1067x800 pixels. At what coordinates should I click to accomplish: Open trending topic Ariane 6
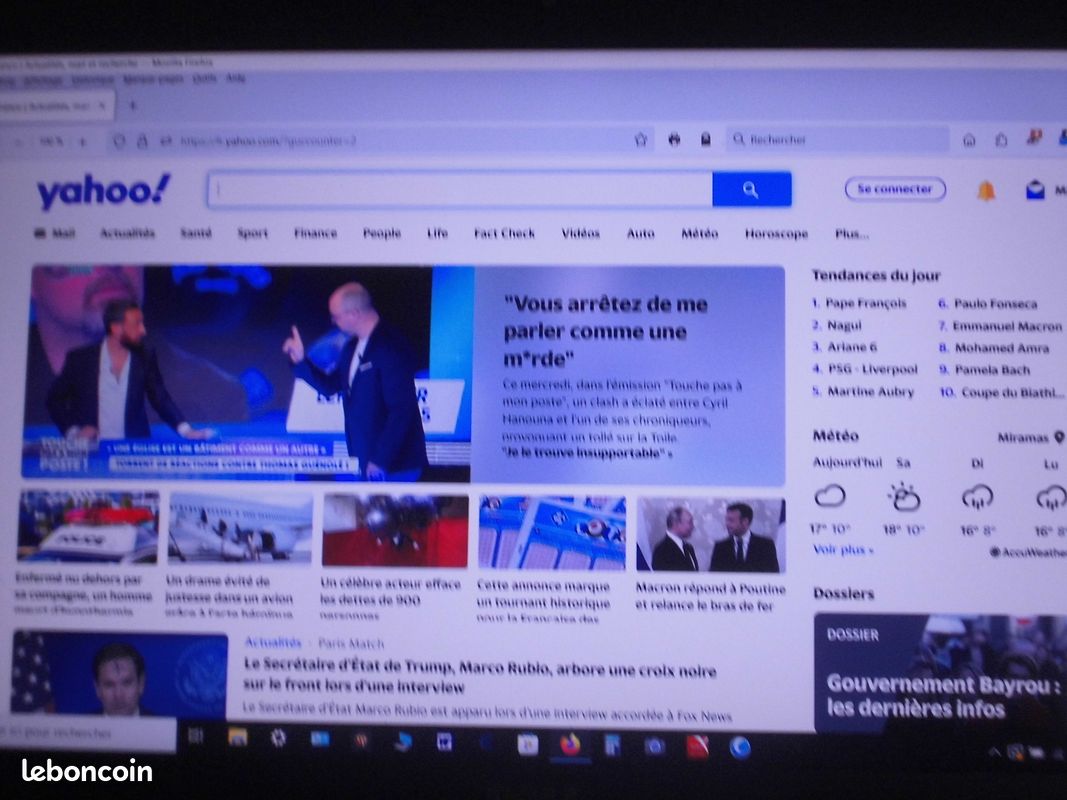coord(852,347)
